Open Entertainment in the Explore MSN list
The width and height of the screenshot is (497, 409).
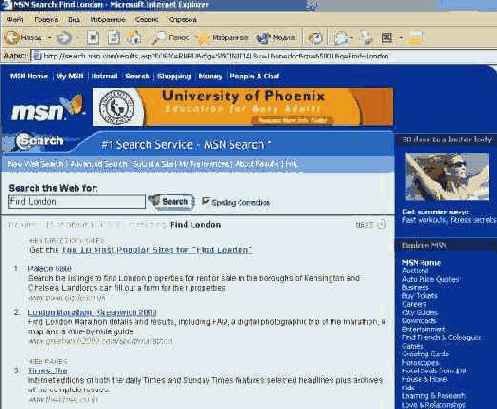(423, 329)
